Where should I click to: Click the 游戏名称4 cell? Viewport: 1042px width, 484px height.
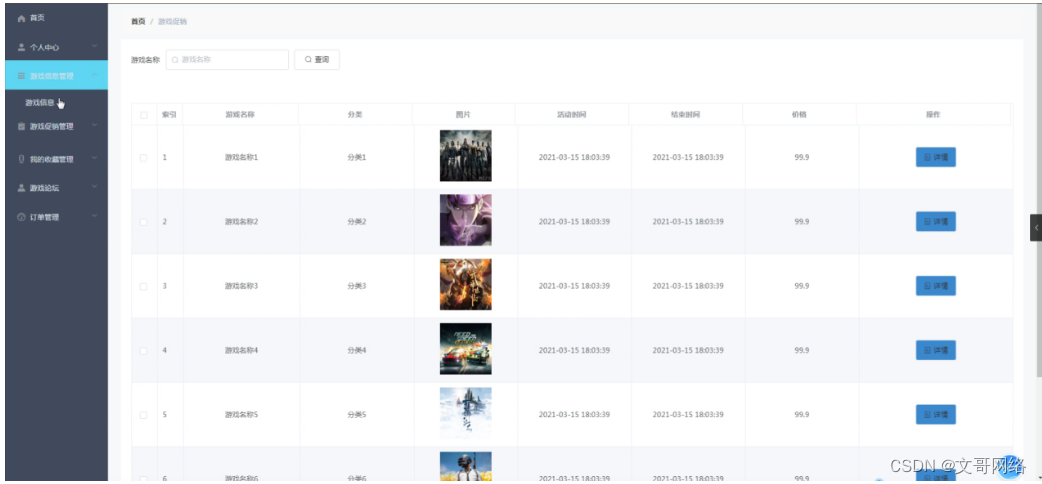241,350
